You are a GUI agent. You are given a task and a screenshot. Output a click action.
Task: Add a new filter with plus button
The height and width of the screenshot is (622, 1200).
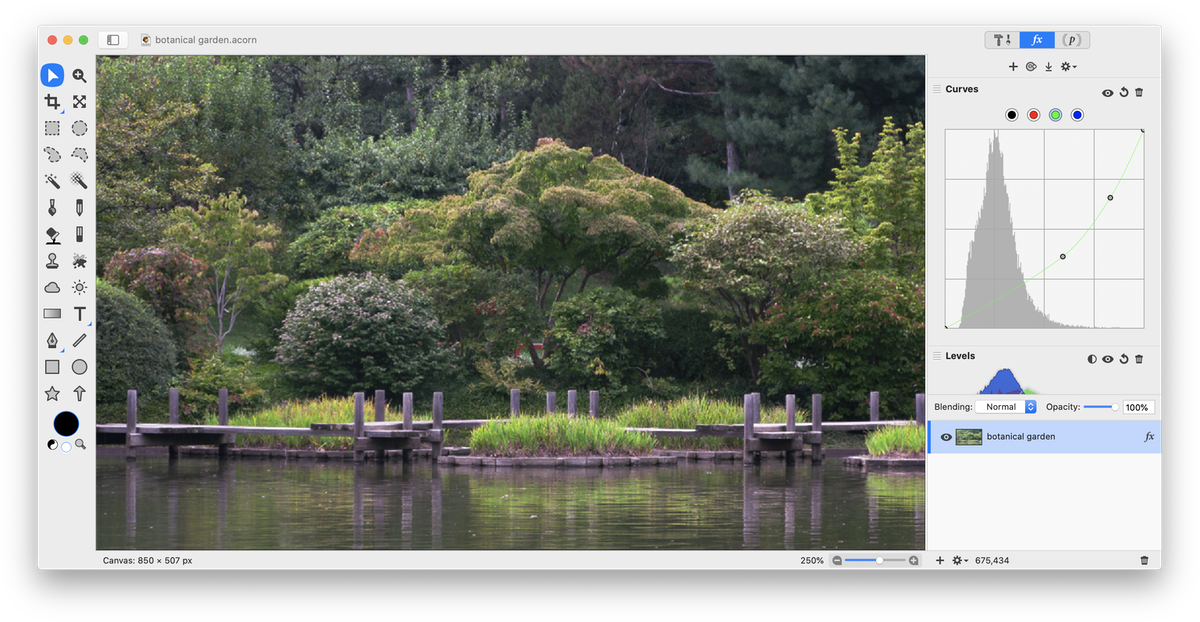[x=1013, y=67]
